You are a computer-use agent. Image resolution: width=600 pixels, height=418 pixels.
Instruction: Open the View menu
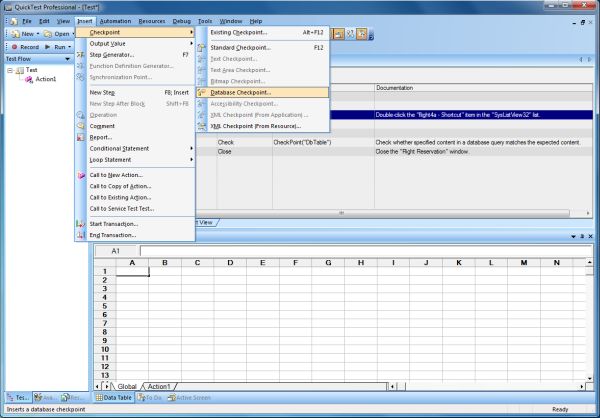click(x=63, y=21)
